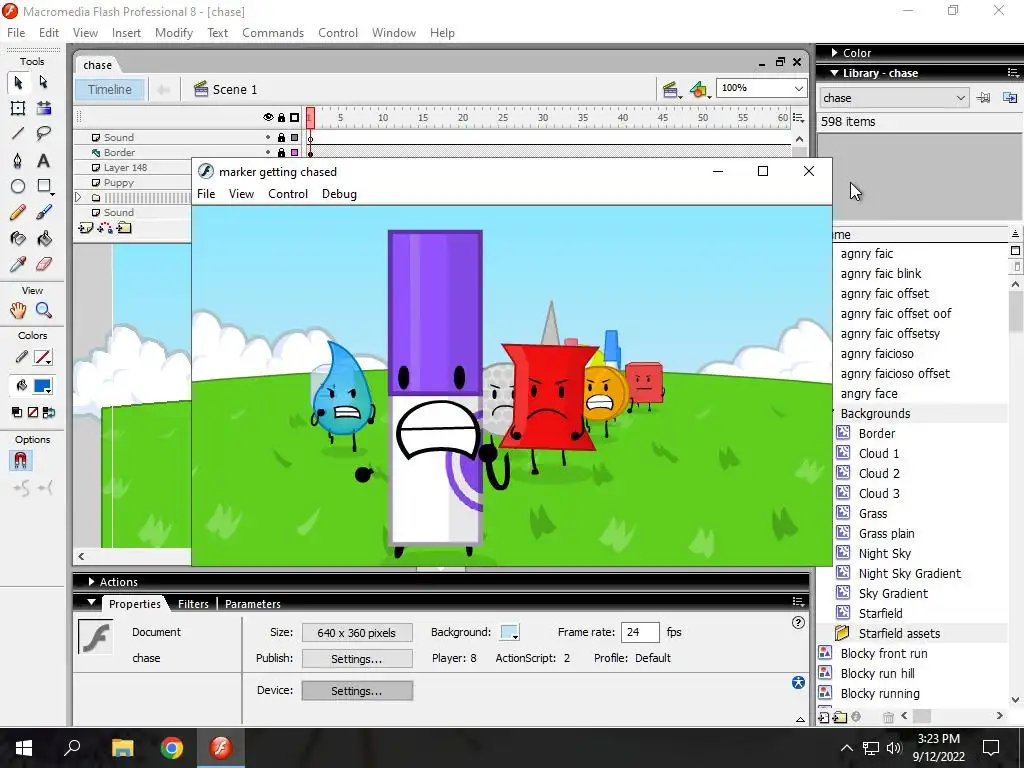Click the stroke color swatch
Screen dimensions: 1024x768
[43, 357]
